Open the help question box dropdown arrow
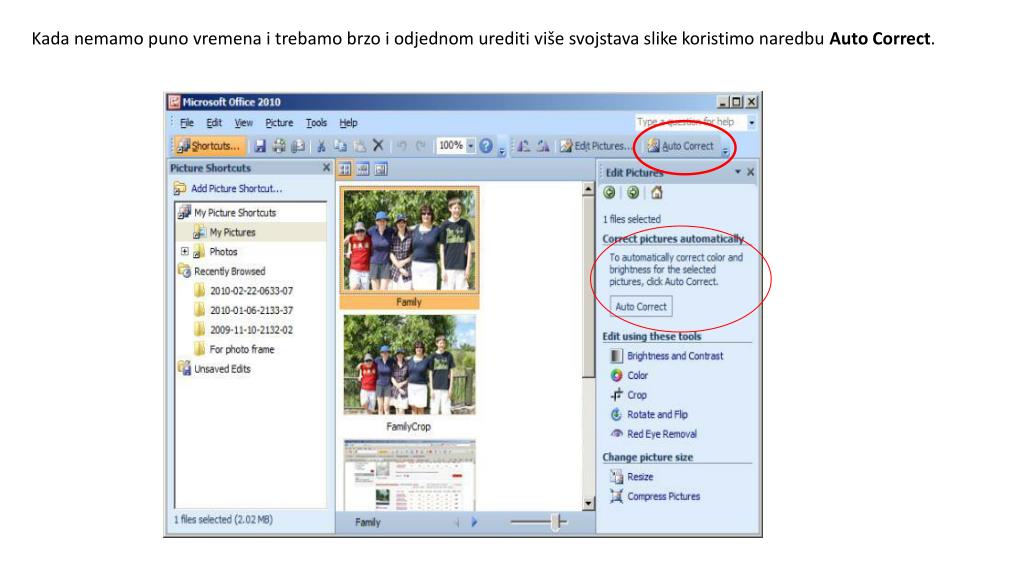Image resolution: width=1024 pixels, height=576 pixels. pos(752,122)
